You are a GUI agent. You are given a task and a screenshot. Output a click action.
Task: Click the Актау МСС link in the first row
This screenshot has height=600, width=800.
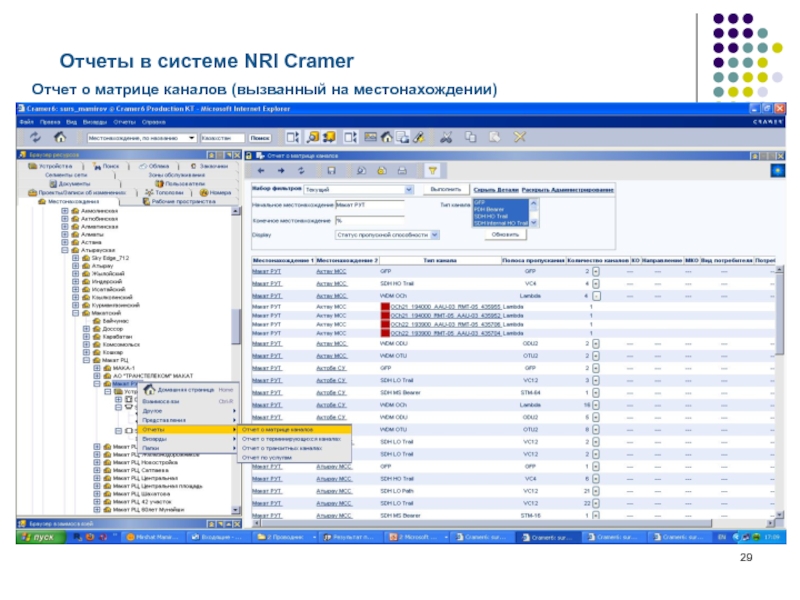click(x=331, y=270)
